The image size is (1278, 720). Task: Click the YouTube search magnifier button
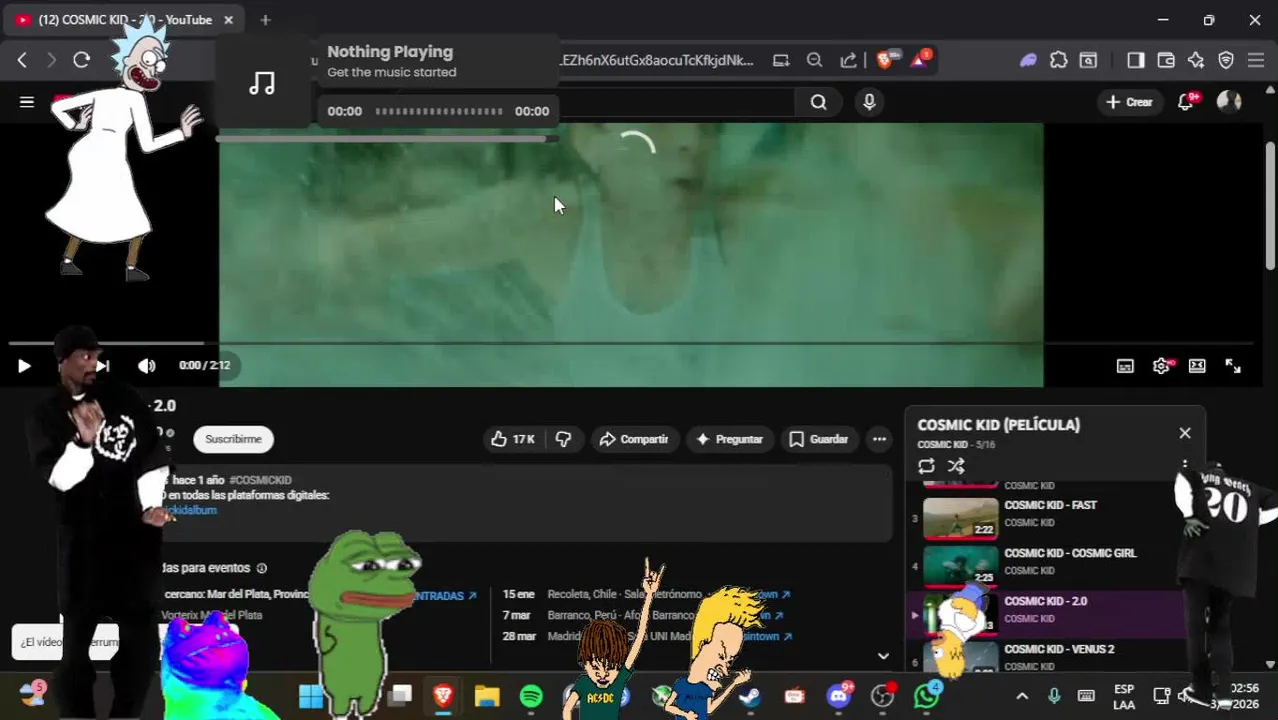point(818,102)
